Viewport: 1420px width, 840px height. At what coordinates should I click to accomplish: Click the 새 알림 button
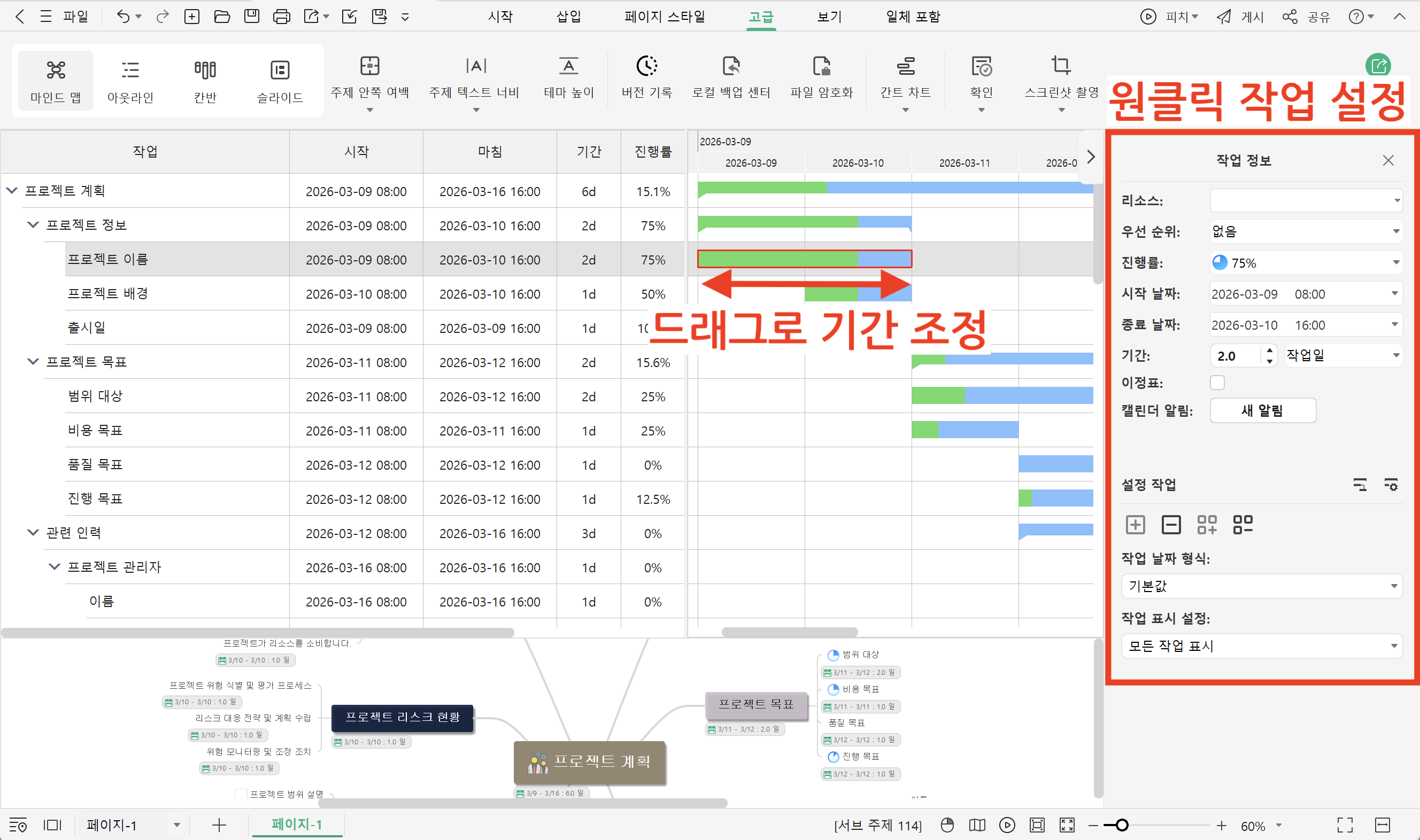click(1263, 410)
